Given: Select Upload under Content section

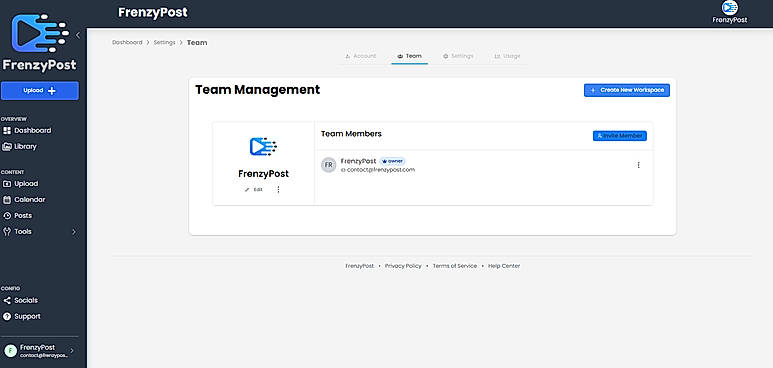Looking at the screenshot, I should coord(26,184).
